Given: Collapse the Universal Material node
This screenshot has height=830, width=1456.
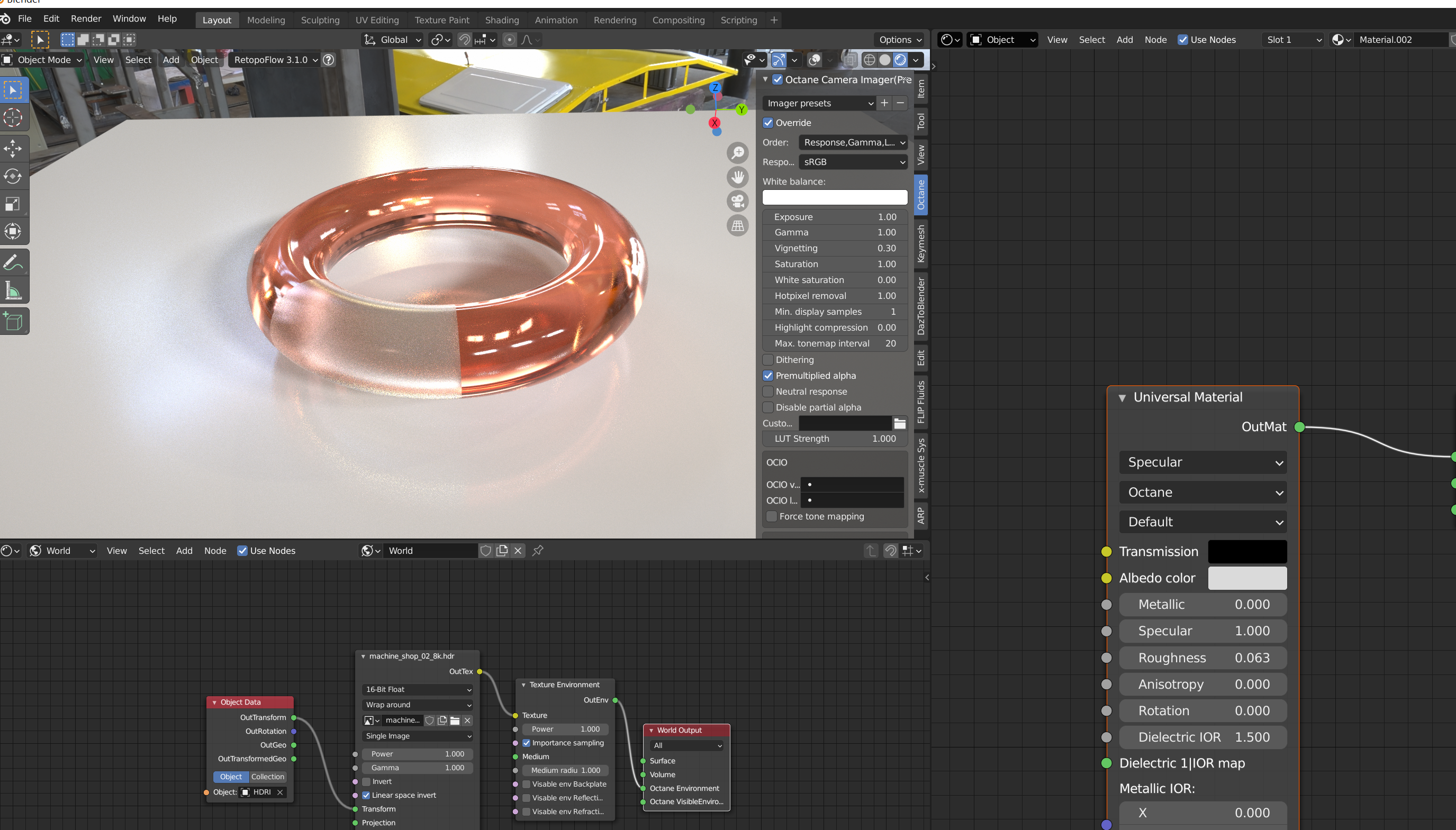Looking at the screenshot, I should coord(1122,398).
